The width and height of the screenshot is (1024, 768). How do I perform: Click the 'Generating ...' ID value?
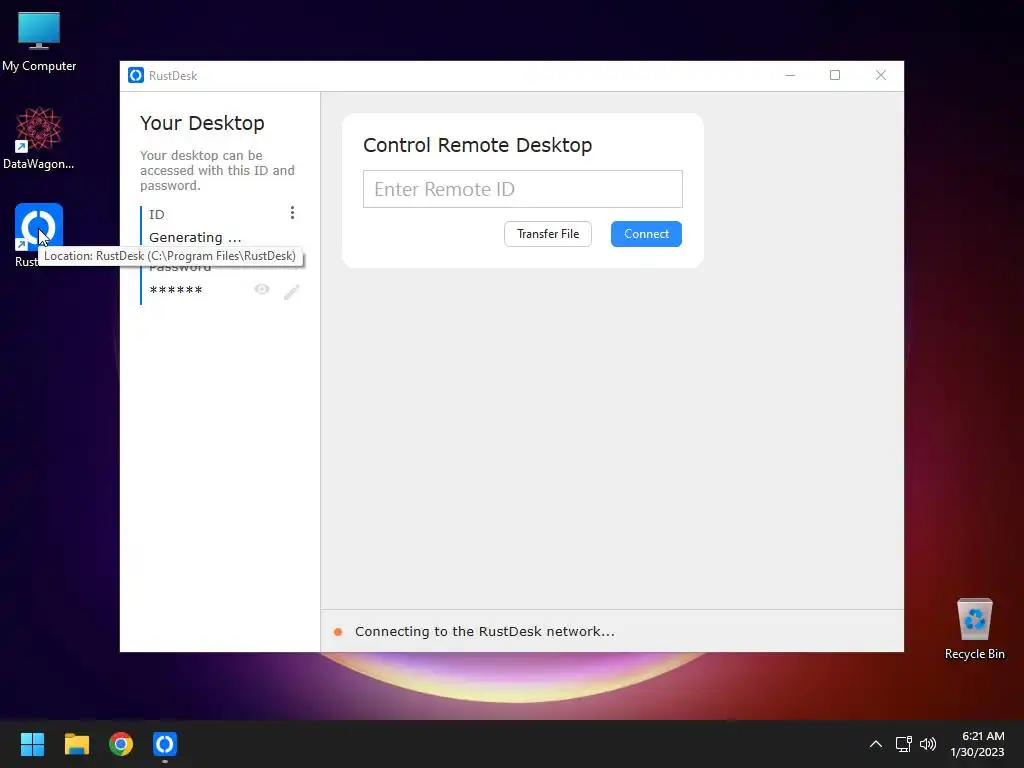[195, 237]
